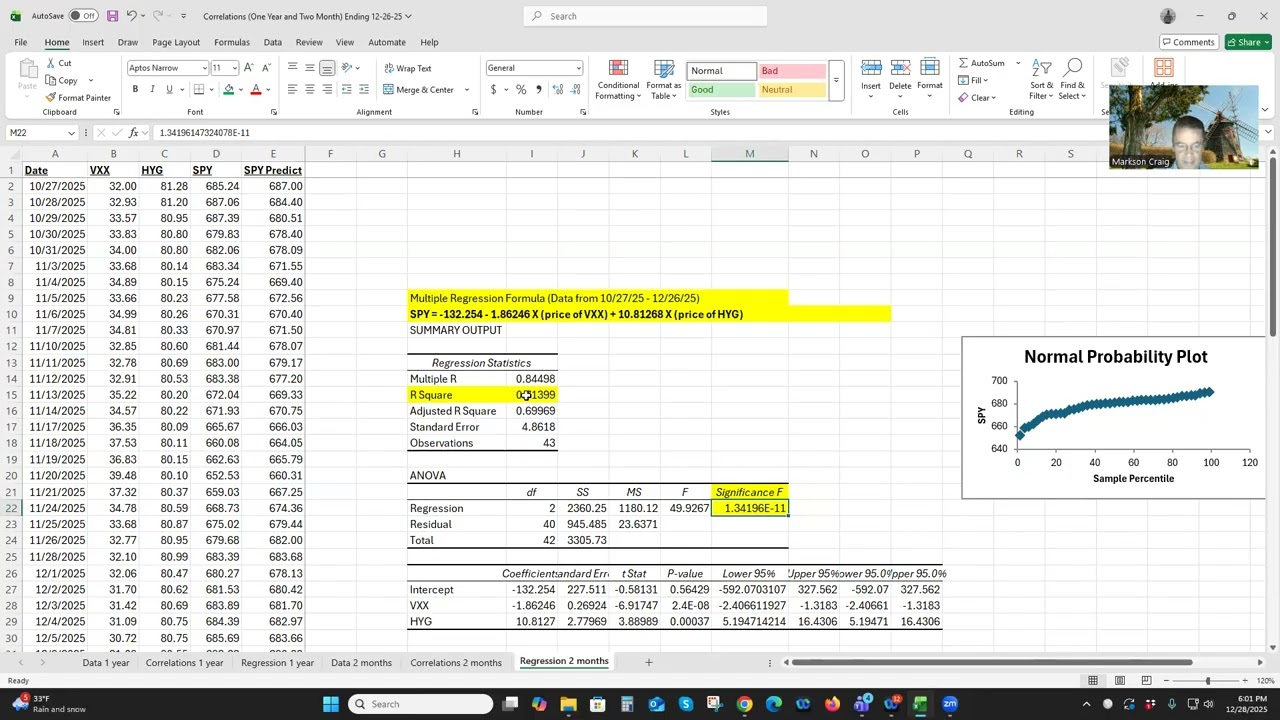Expand the formula bar chevron
1280x720 pixels.
pos(1268,132)
